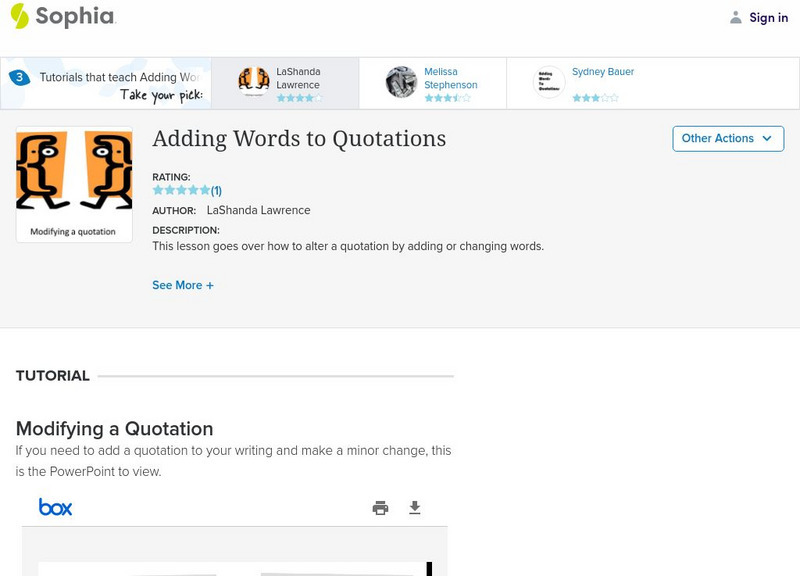The width and height of the screenshot is (800, 576).
Task: Click the Sophia logo icon
Action: pyautogui.click(x=20, y=16)
